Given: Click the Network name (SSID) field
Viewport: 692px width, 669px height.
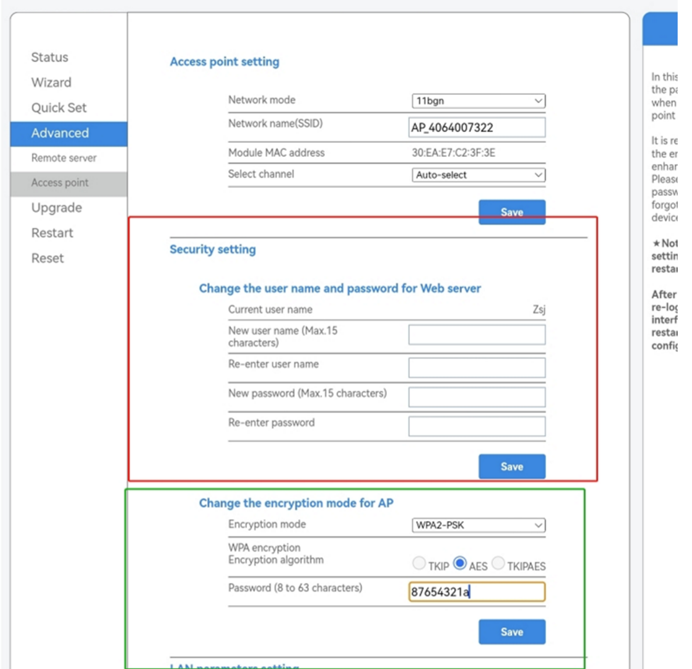Looking at the screenshot, I should [477, 128].
